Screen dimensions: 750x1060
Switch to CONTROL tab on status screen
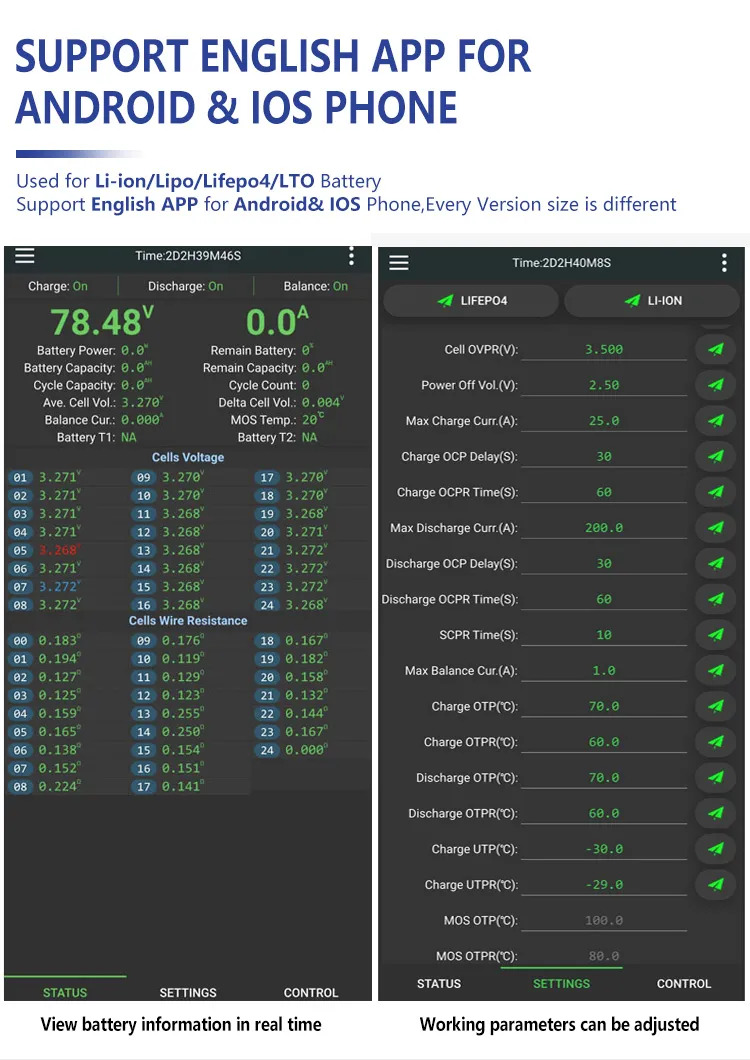[310, 992]
